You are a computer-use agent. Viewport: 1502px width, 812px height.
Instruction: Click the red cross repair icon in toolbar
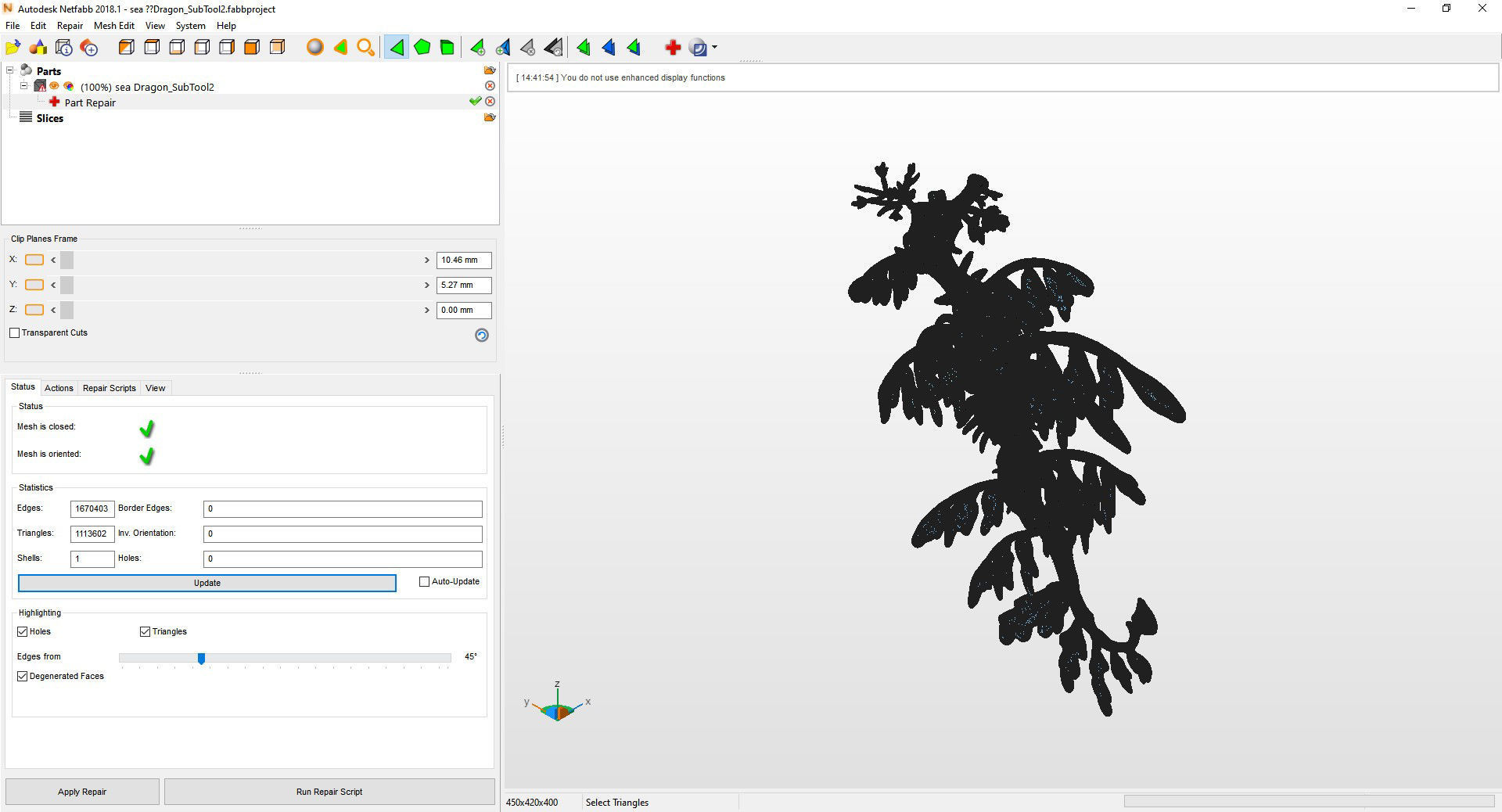(672, 48)
